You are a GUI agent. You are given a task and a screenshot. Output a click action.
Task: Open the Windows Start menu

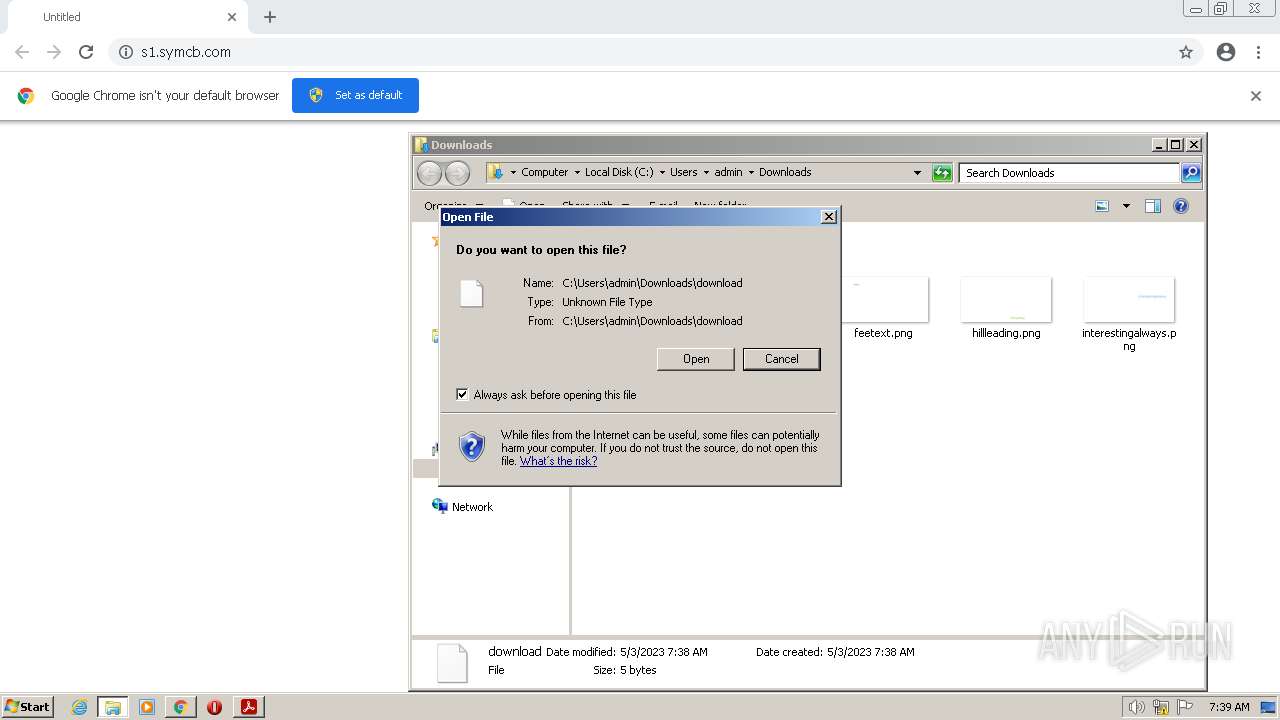pos(28,707)
